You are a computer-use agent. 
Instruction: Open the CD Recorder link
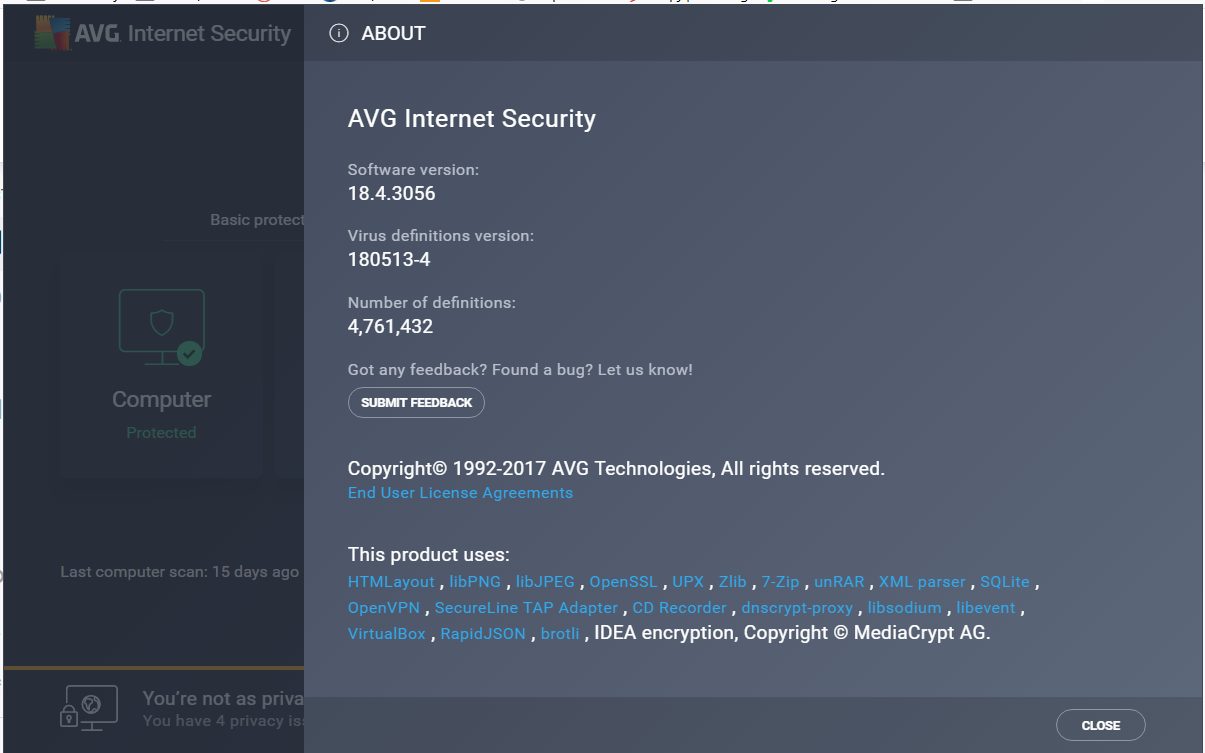point(679,608)
